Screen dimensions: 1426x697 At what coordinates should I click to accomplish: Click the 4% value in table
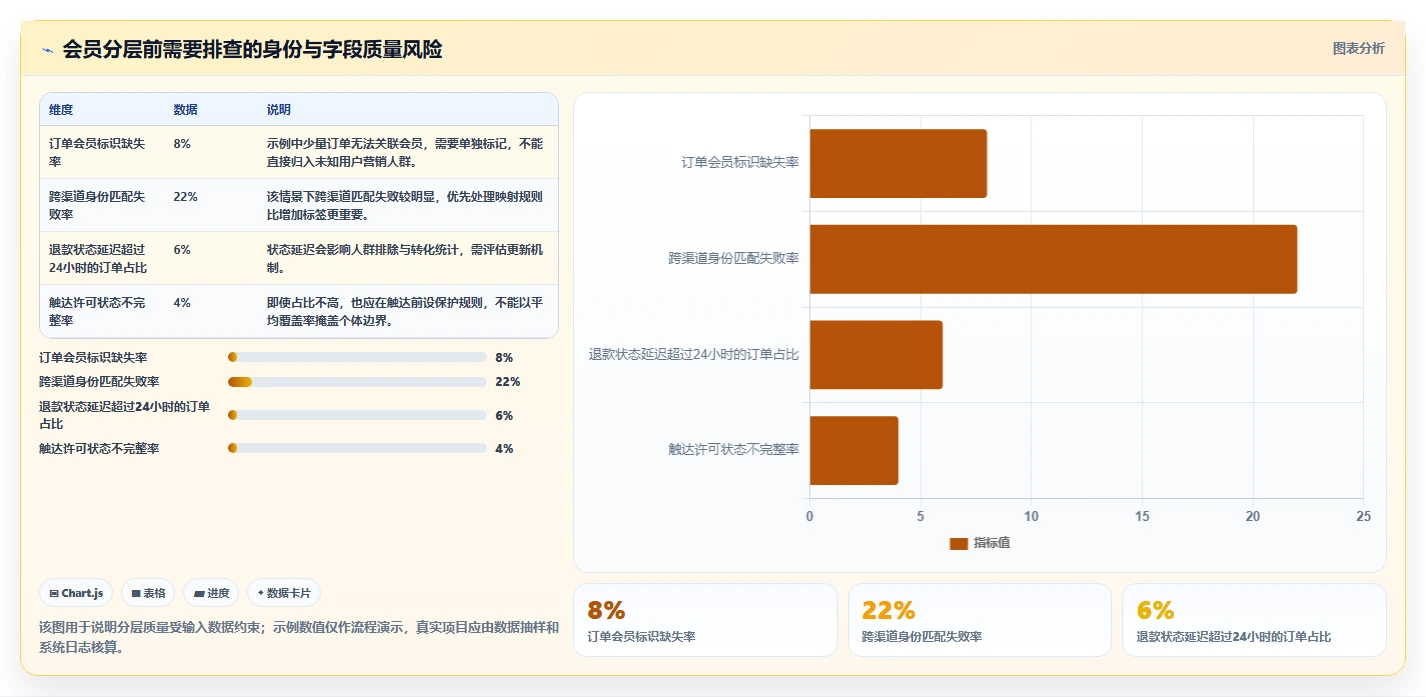tap(181, 303)
